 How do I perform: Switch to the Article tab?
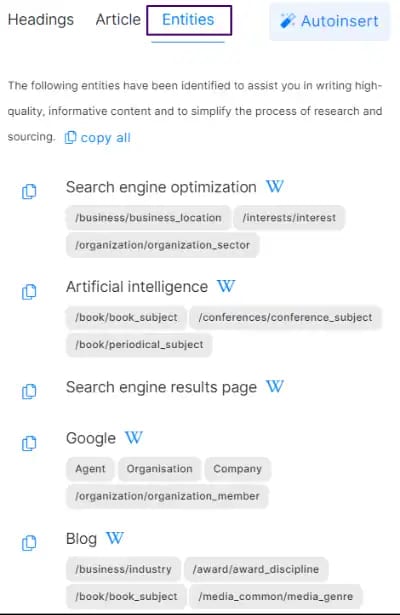pyautogui.click(x=118, y=20)
